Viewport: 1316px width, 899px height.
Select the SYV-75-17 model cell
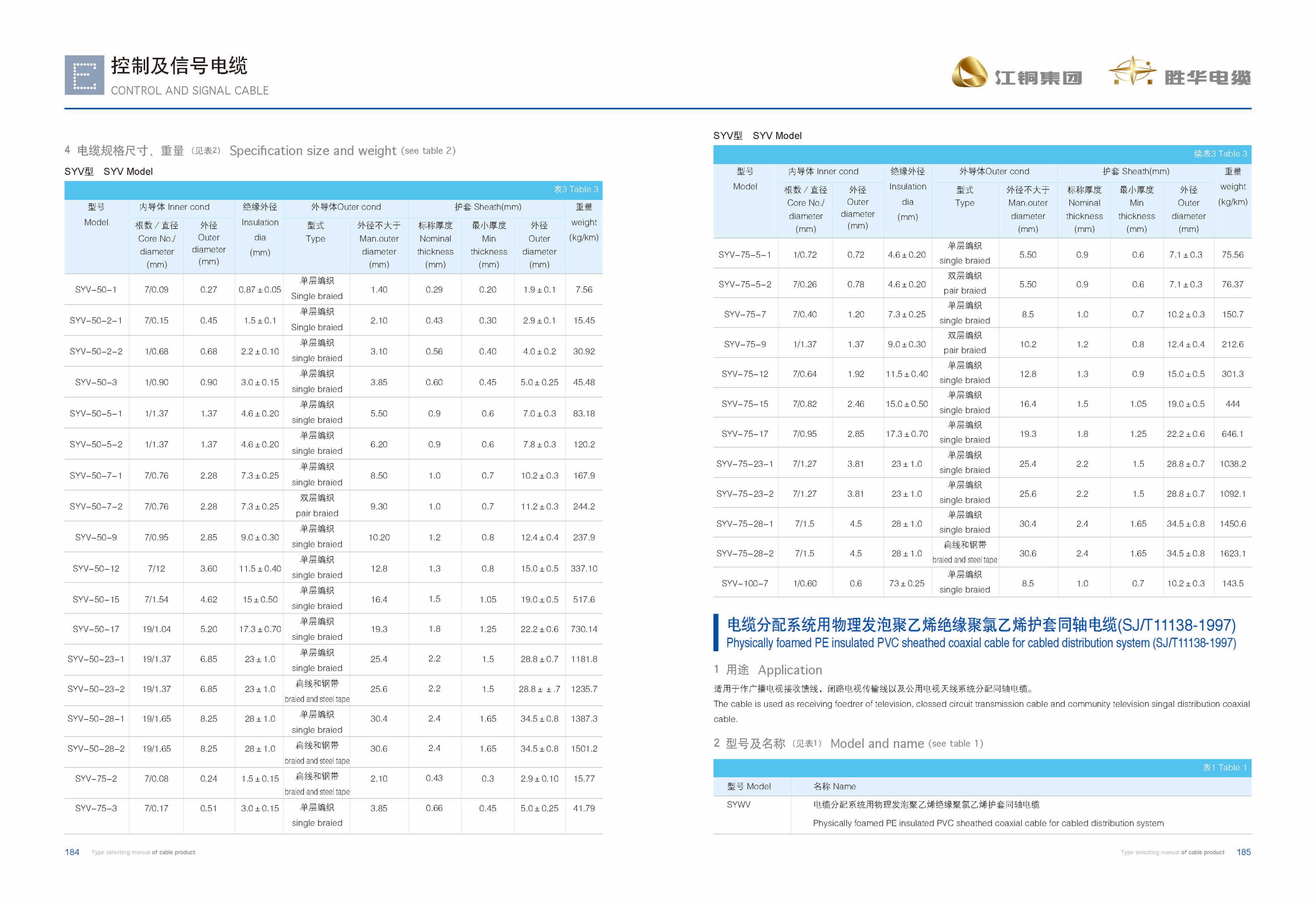(745, 434)
